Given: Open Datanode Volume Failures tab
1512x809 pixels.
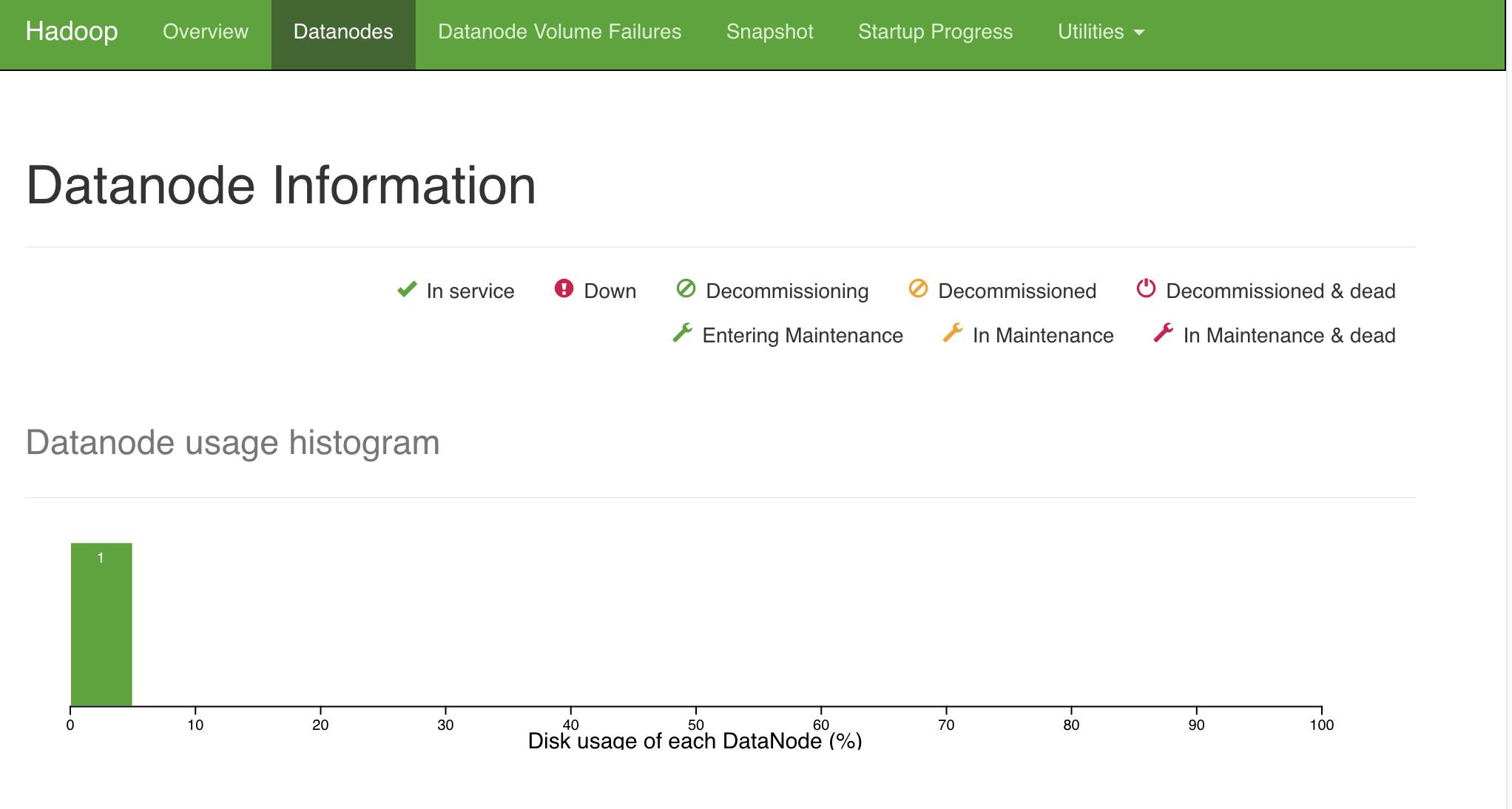Looking at the screenshot, I should [x=559, y=32].
